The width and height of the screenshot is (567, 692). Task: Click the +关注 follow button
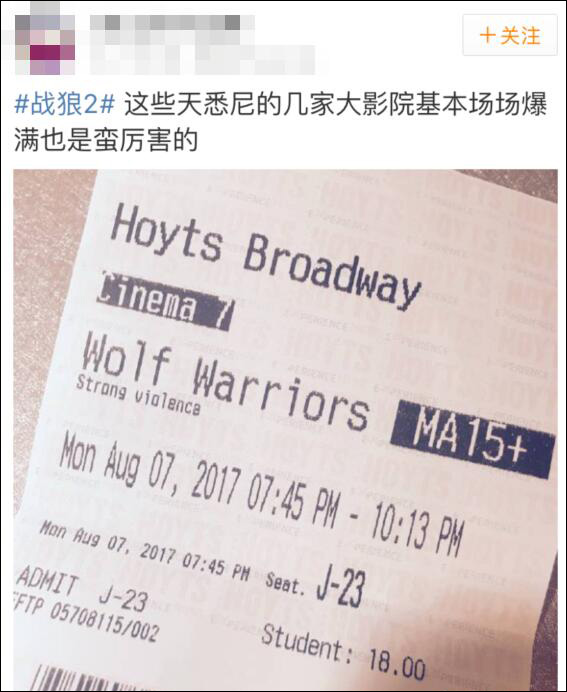pyautogui.click(x=510, y=35)
